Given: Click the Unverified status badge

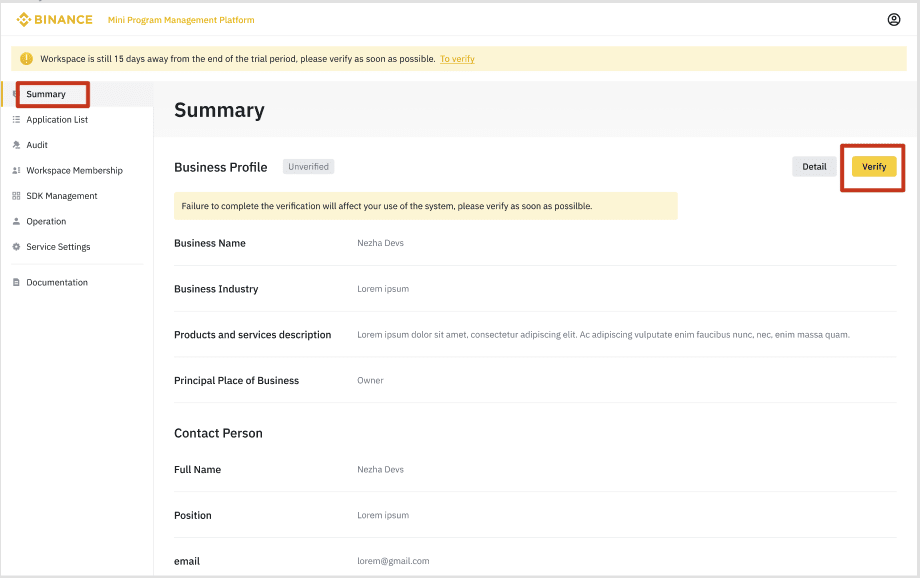Looking at the screenshot, I should 309,167.
